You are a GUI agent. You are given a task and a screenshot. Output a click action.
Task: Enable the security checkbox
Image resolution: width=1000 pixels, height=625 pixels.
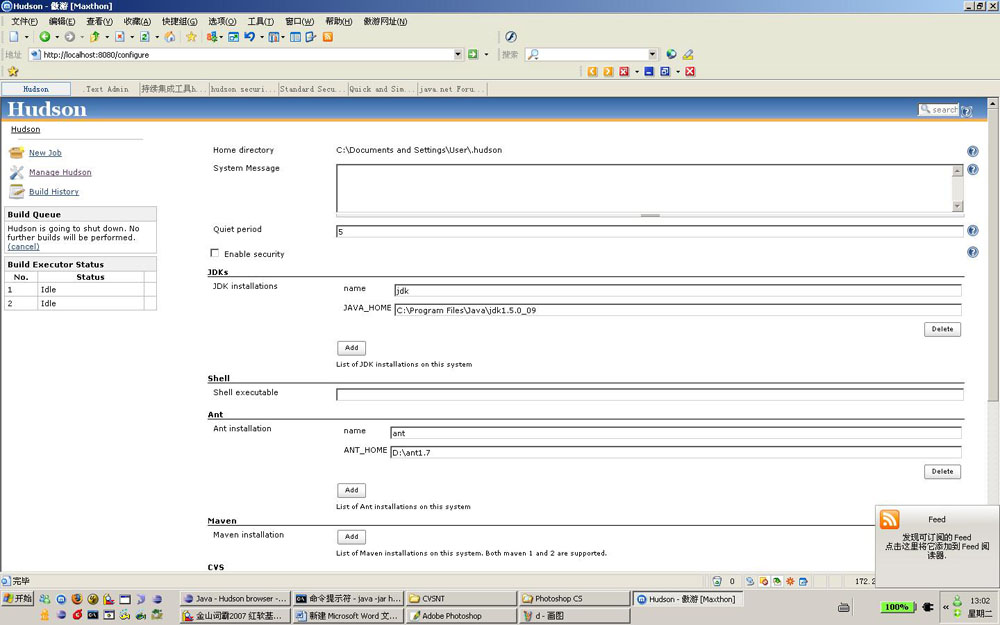(214, 253)
